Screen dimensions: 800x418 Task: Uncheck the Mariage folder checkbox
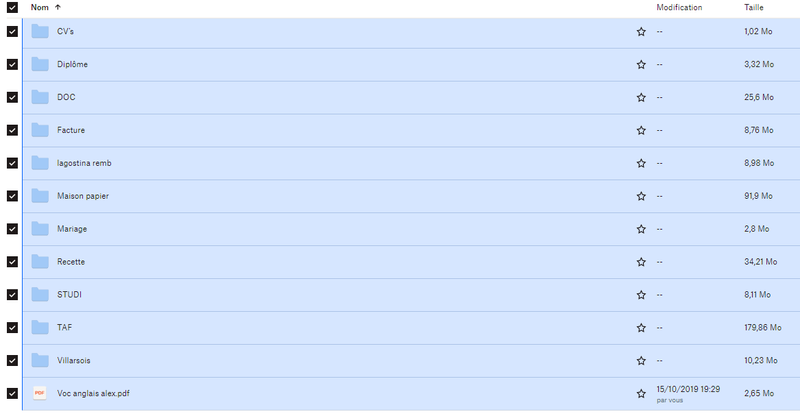12,229
